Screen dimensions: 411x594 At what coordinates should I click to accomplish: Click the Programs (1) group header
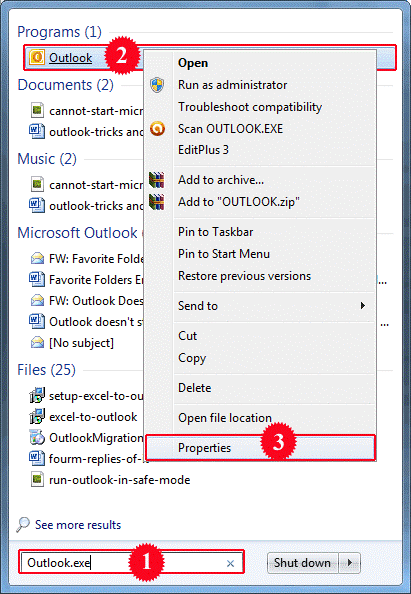[x=59, y=32]
